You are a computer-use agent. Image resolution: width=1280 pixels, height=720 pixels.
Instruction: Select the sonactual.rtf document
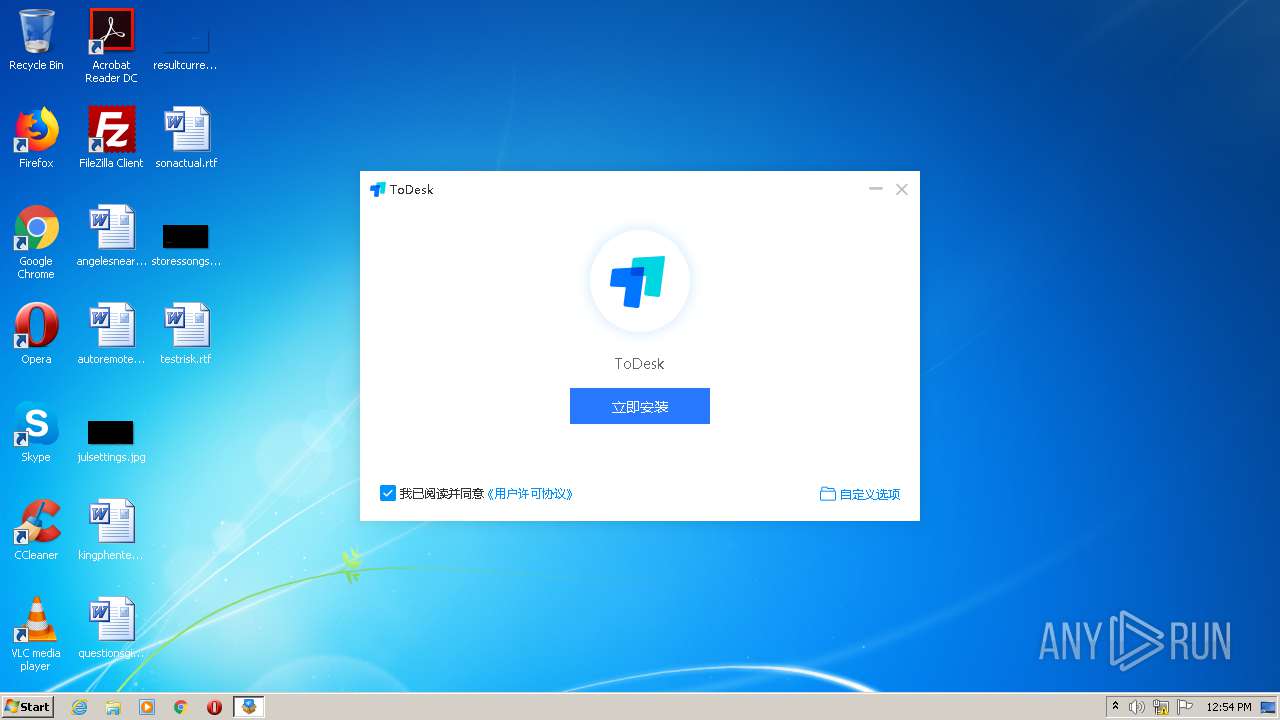pyautogui.click(x=186, y=138)
